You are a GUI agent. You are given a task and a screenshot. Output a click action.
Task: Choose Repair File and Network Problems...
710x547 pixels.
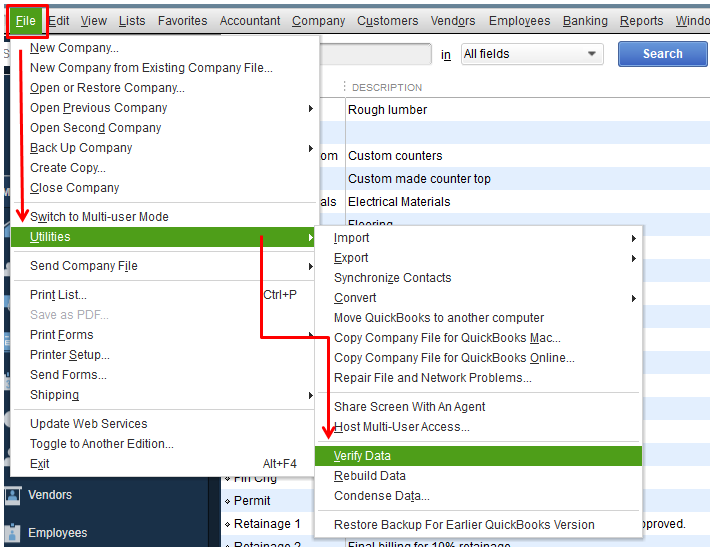pyautogui.click(x=479, y=378)
